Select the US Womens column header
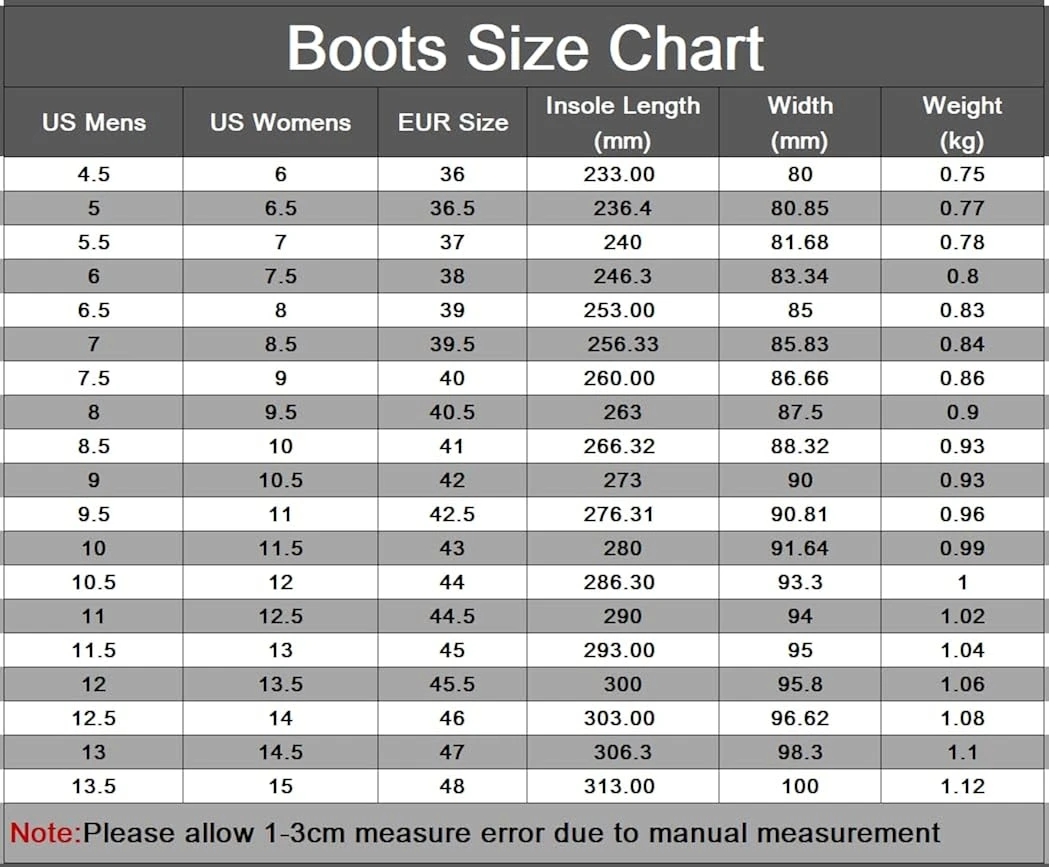This screenshot has width=1049, height=867. [280, 123]
